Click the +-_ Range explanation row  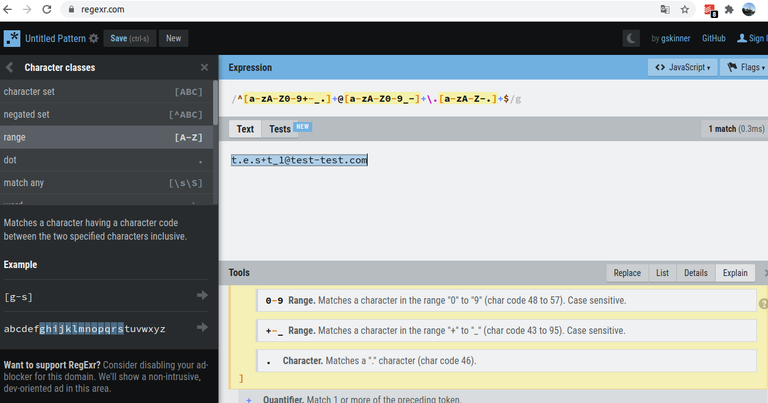click(506, 331)
